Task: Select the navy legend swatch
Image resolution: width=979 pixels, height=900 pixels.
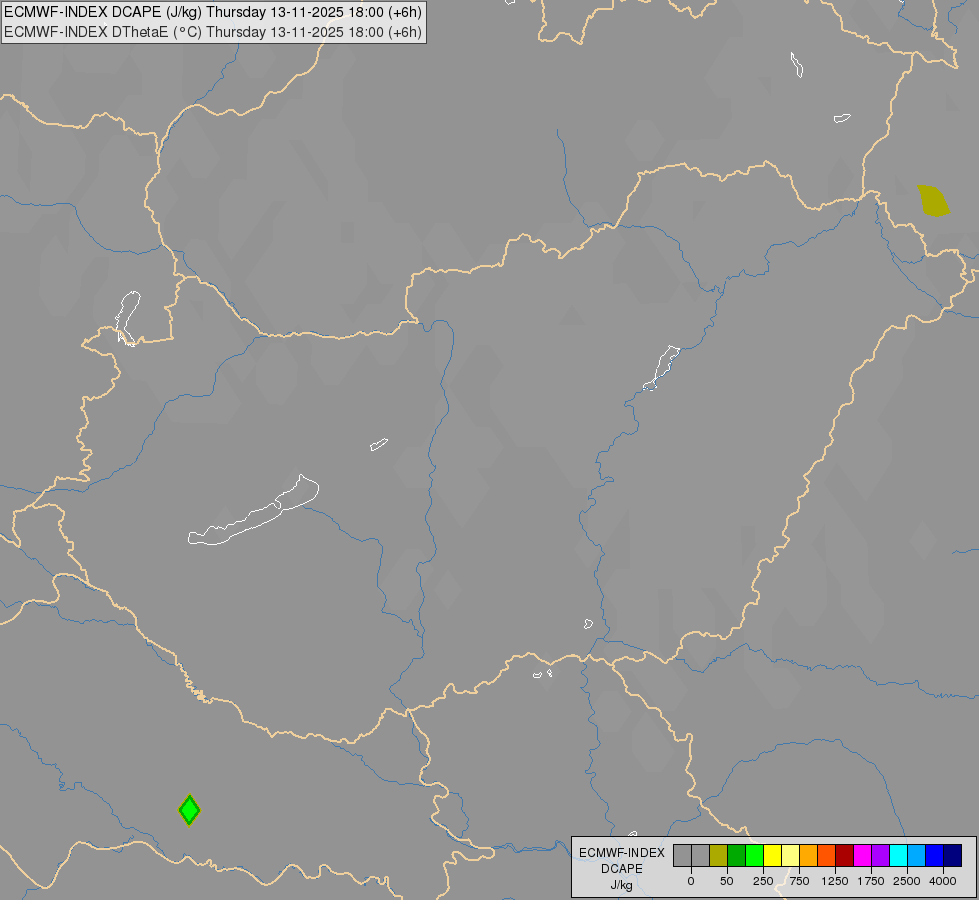Action: pos(953,856)
